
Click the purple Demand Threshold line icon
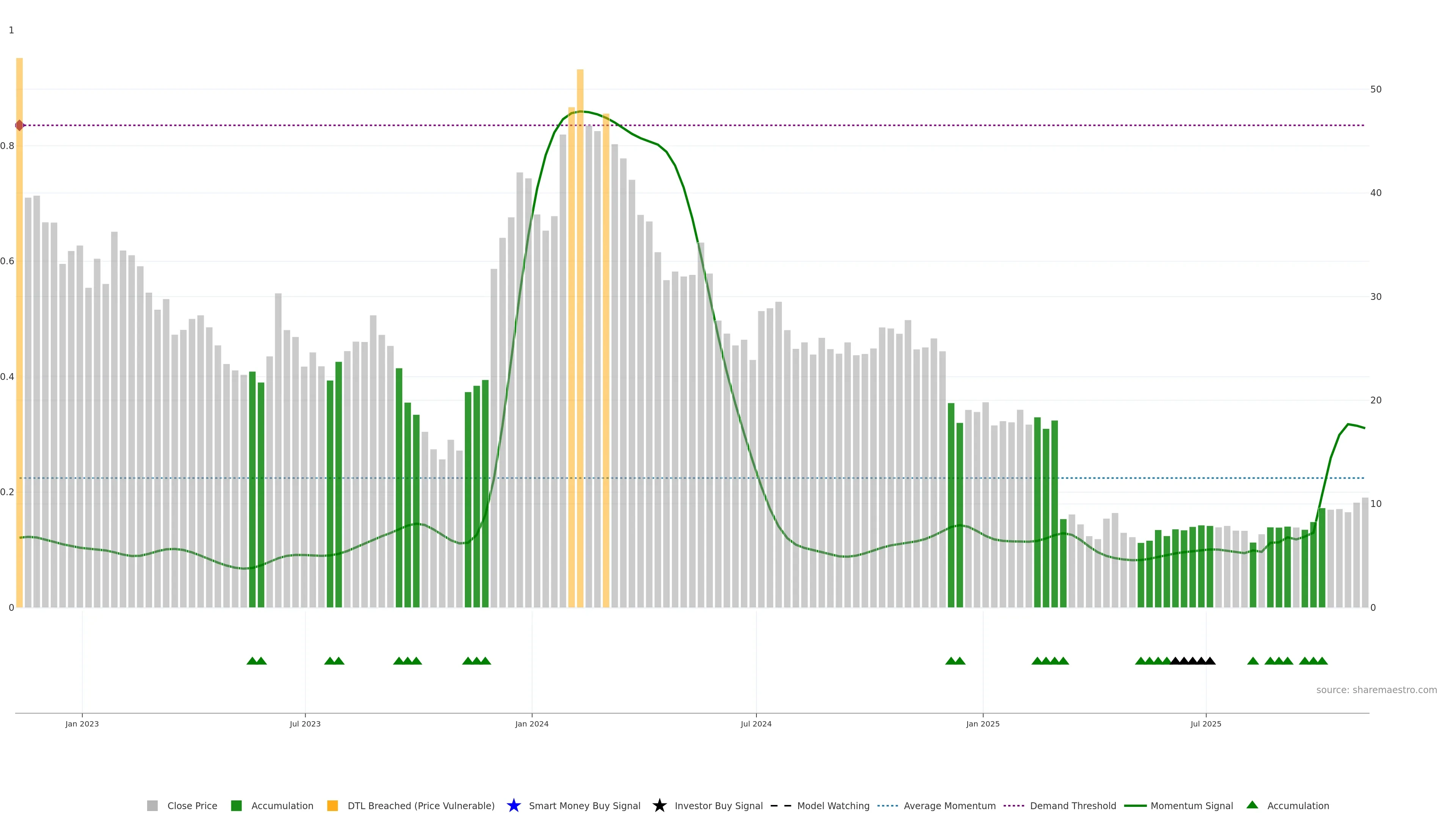point(1014,806)
